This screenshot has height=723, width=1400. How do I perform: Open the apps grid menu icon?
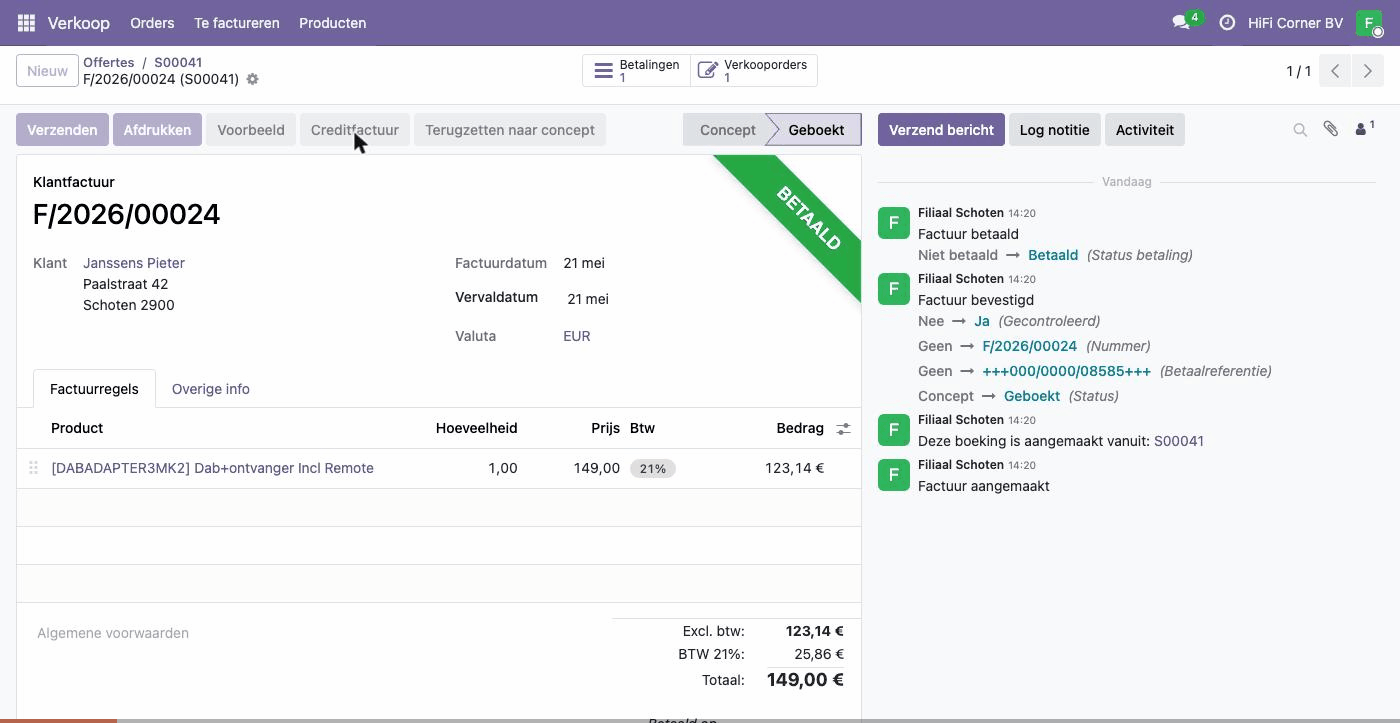pyautogui.click(x=26, y=23)
